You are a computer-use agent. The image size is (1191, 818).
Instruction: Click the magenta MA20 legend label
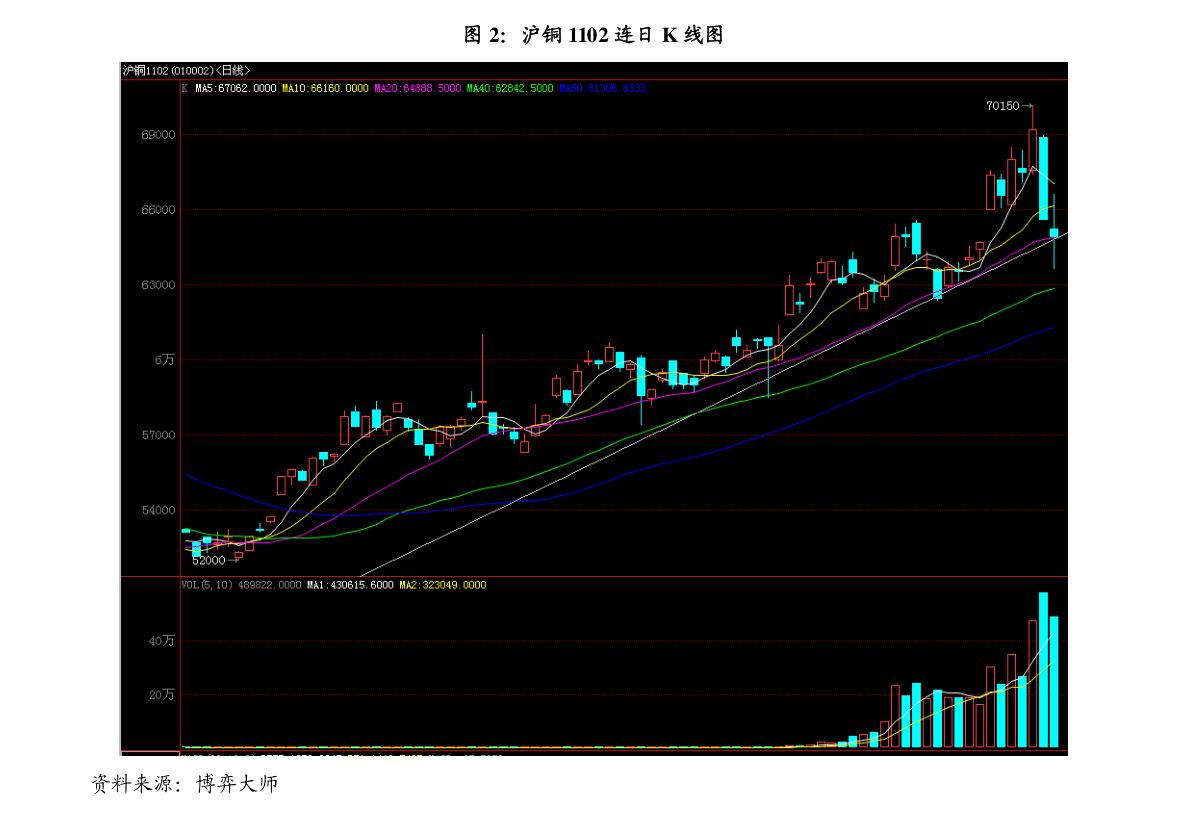pyautogui.click(x=417, y=89)
